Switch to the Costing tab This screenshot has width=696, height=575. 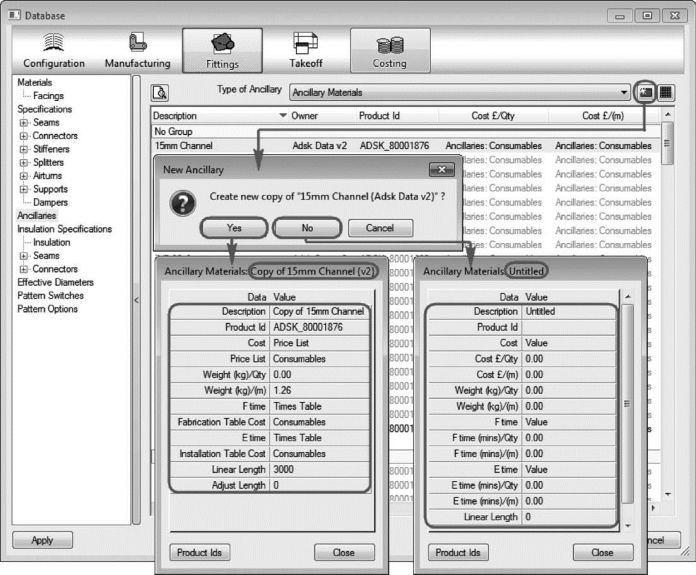point(390,51)
